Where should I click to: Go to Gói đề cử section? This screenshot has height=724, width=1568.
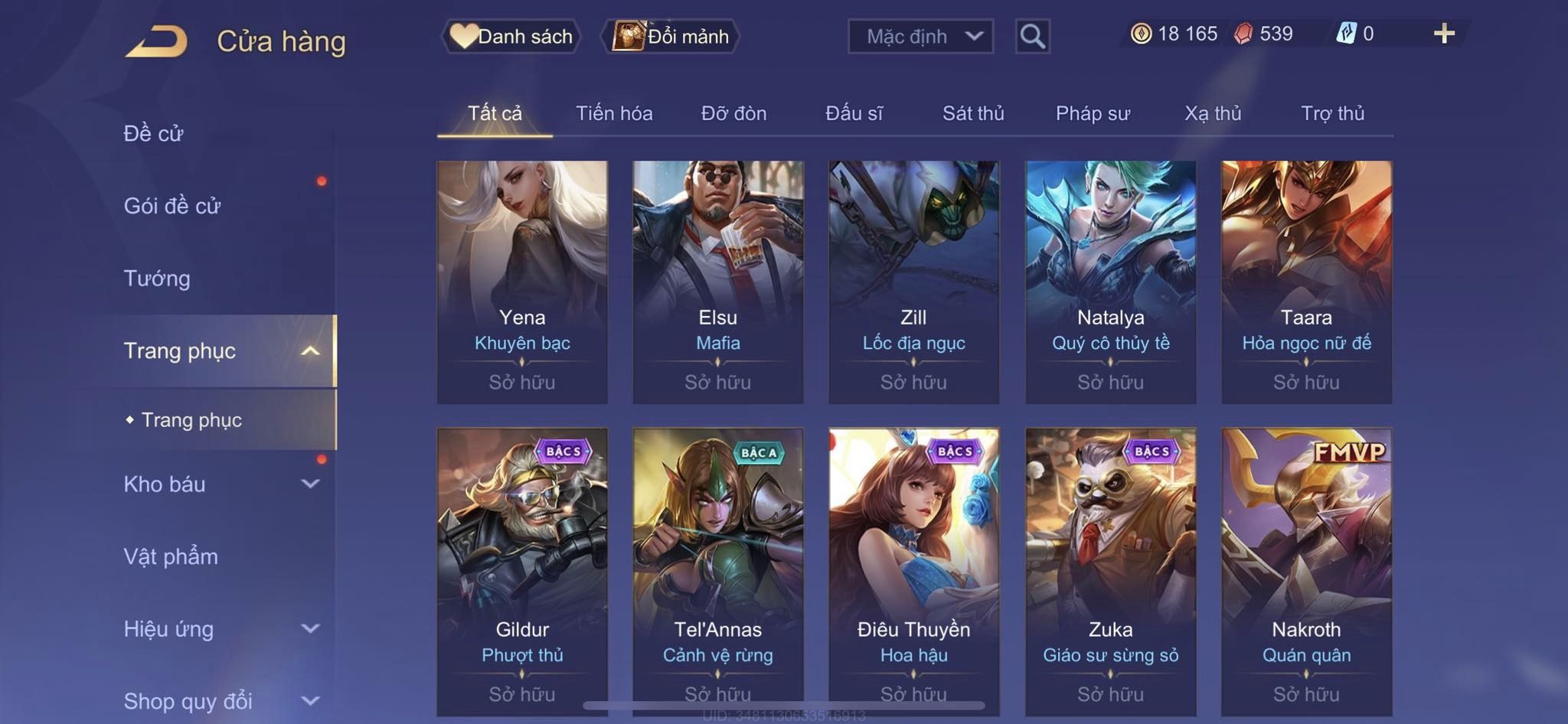(x=172, y=205)
